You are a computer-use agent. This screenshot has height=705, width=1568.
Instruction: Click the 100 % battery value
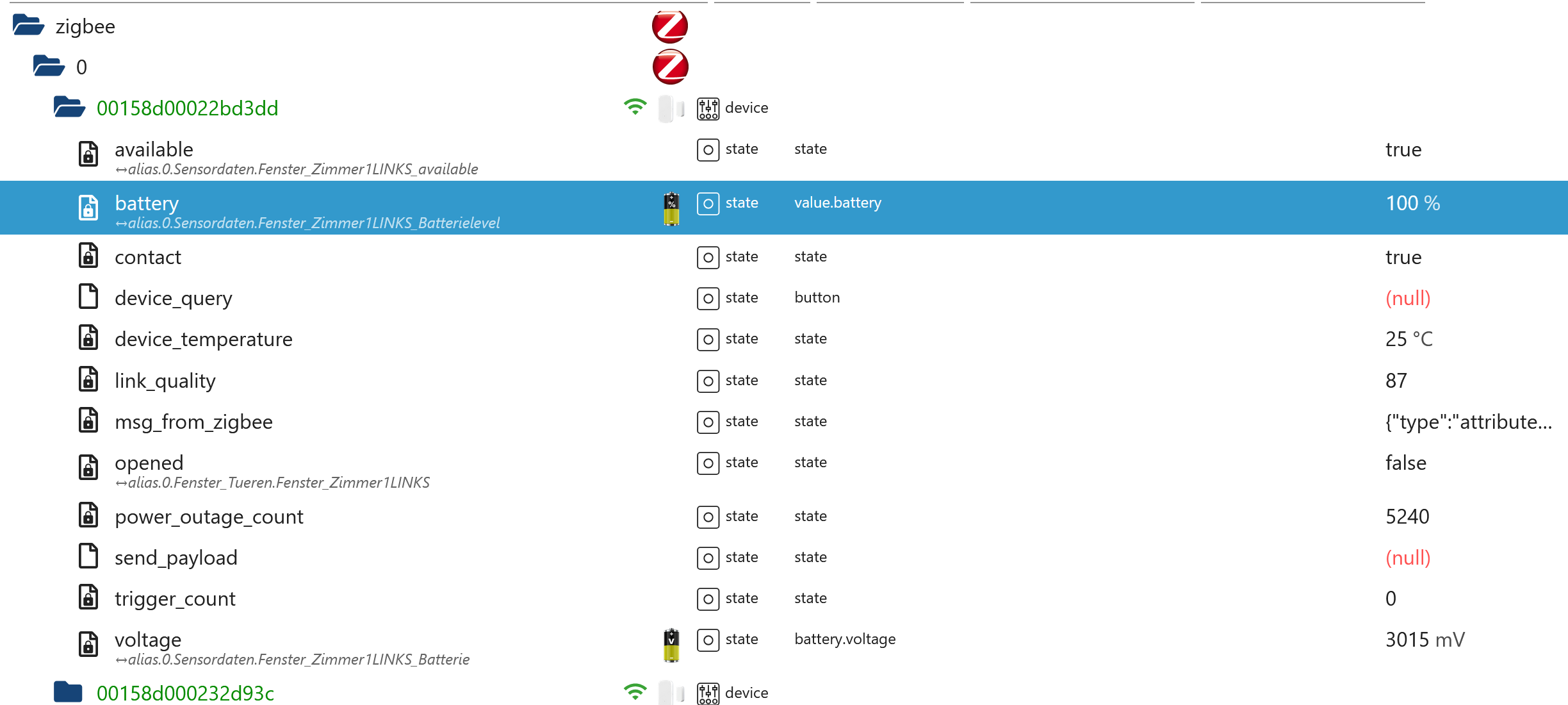coord(1412,203)
